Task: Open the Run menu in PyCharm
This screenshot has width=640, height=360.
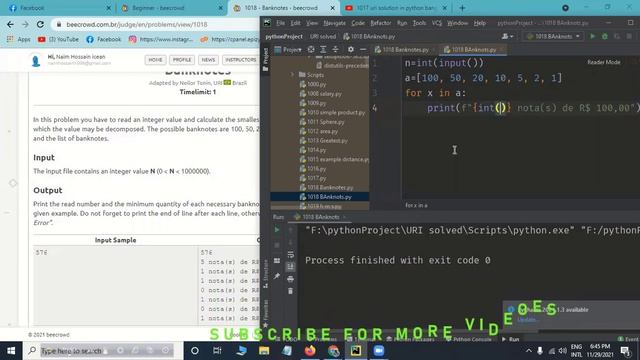Action: point(402,23)
